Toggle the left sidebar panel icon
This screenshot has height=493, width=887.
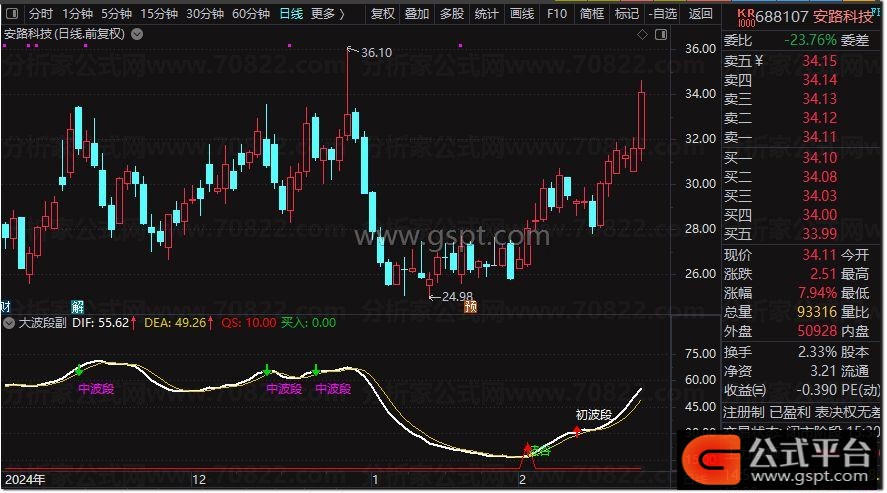[x=11, y=13]
